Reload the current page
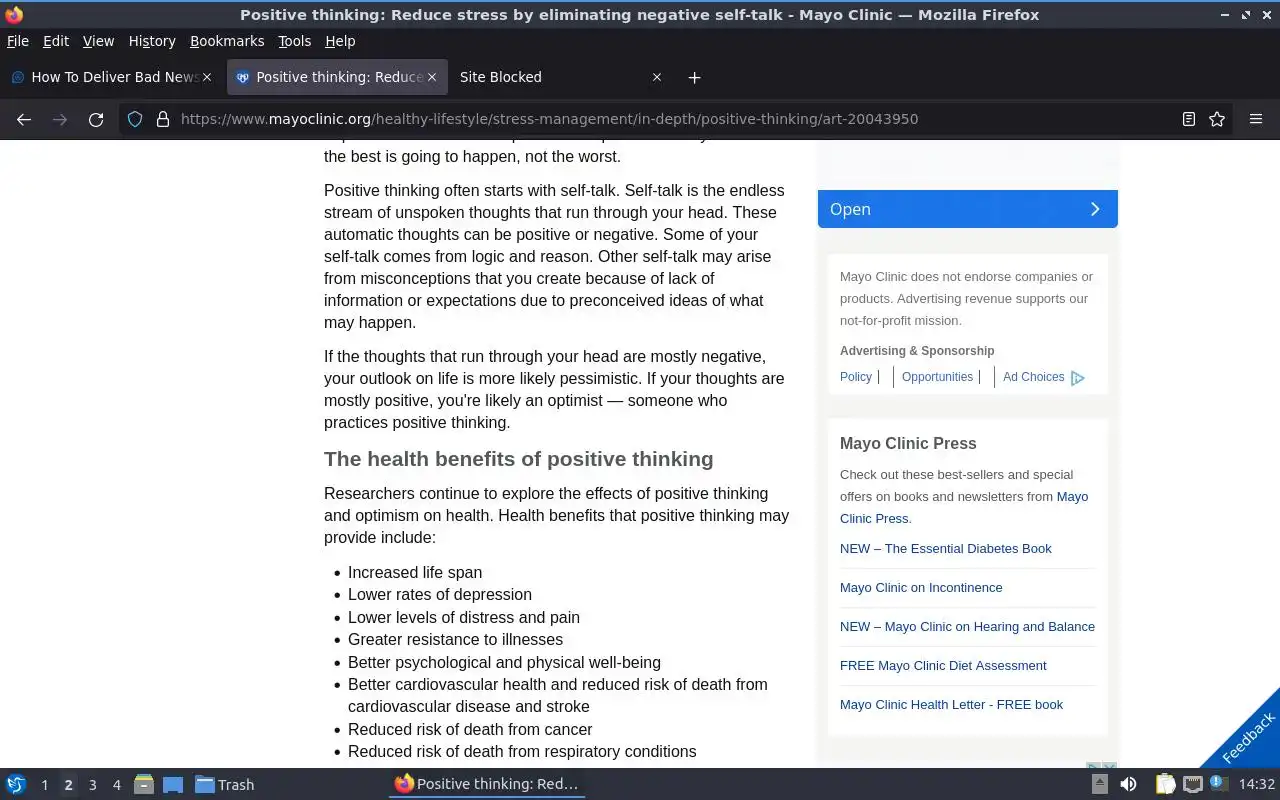This screenshot has width=1280, height=800. click(x=96, y=119)
